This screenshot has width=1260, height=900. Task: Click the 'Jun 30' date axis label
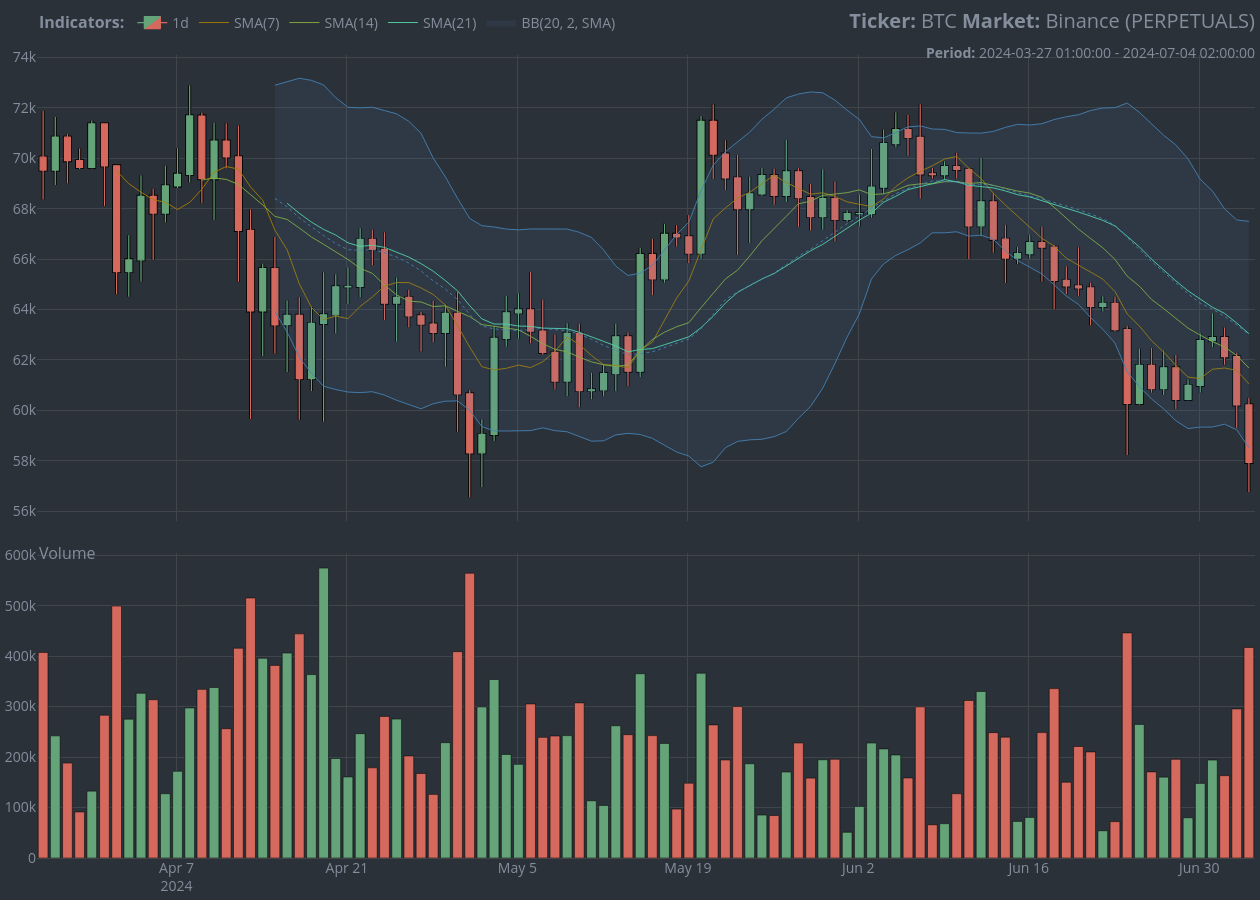[x=1199, y=868]
